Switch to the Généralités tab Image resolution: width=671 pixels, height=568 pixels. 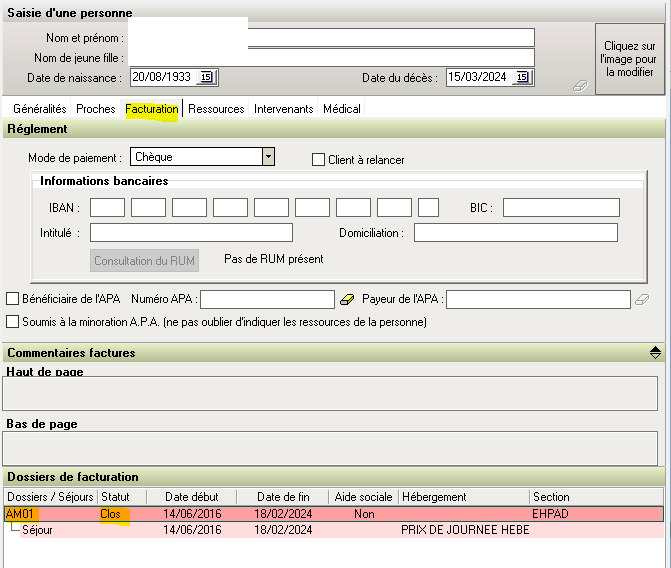[40, 109]
